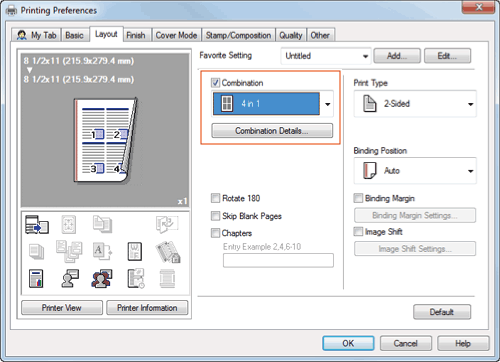Click the grayed page with four-way arrows icon

(69, 224)
